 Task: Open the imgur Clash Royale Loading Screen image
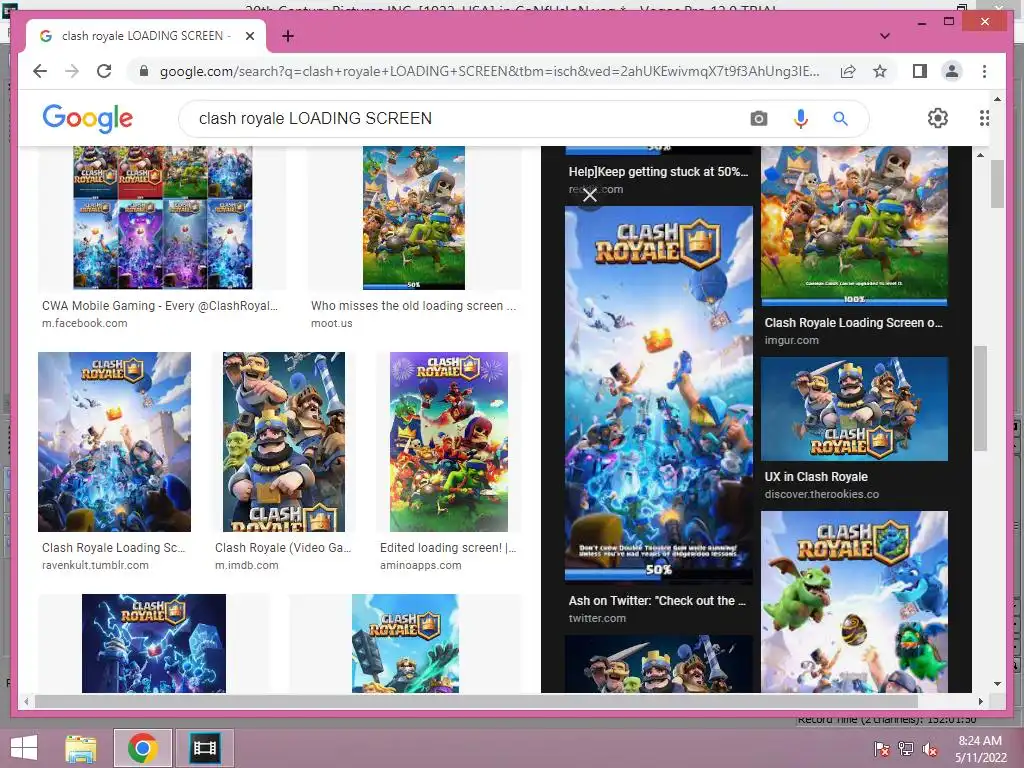tap(854, 226)
